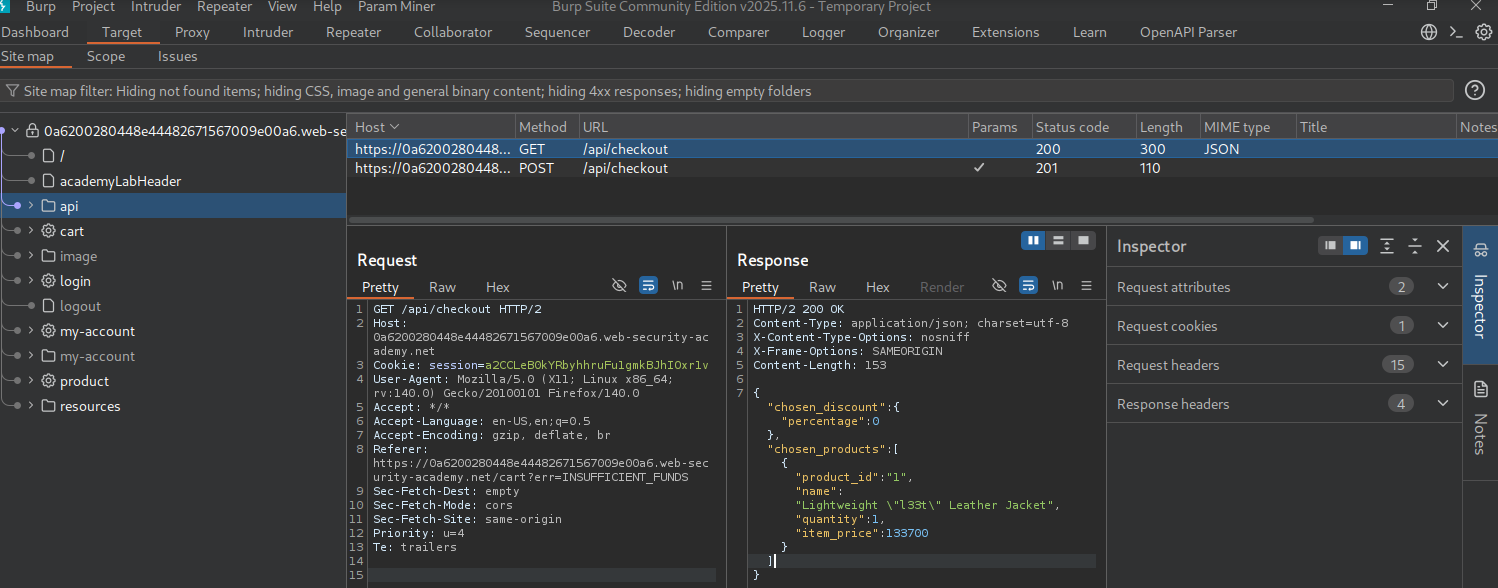Expand the login tree node

click(x=31, y=281)
